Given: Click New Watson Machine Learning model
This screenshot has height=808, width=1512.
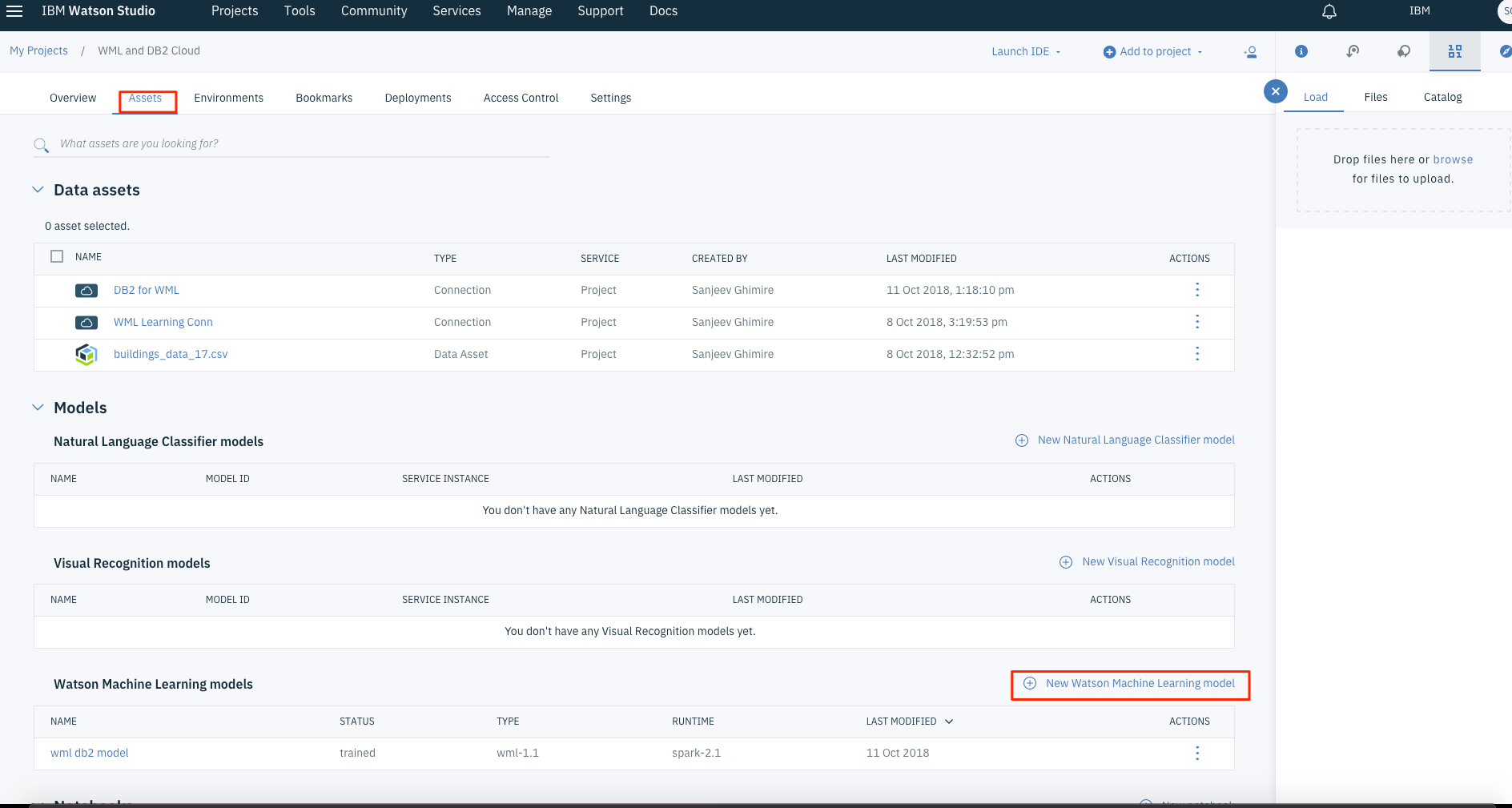Looking at the screenshot, I should (x=1140, y=683).
